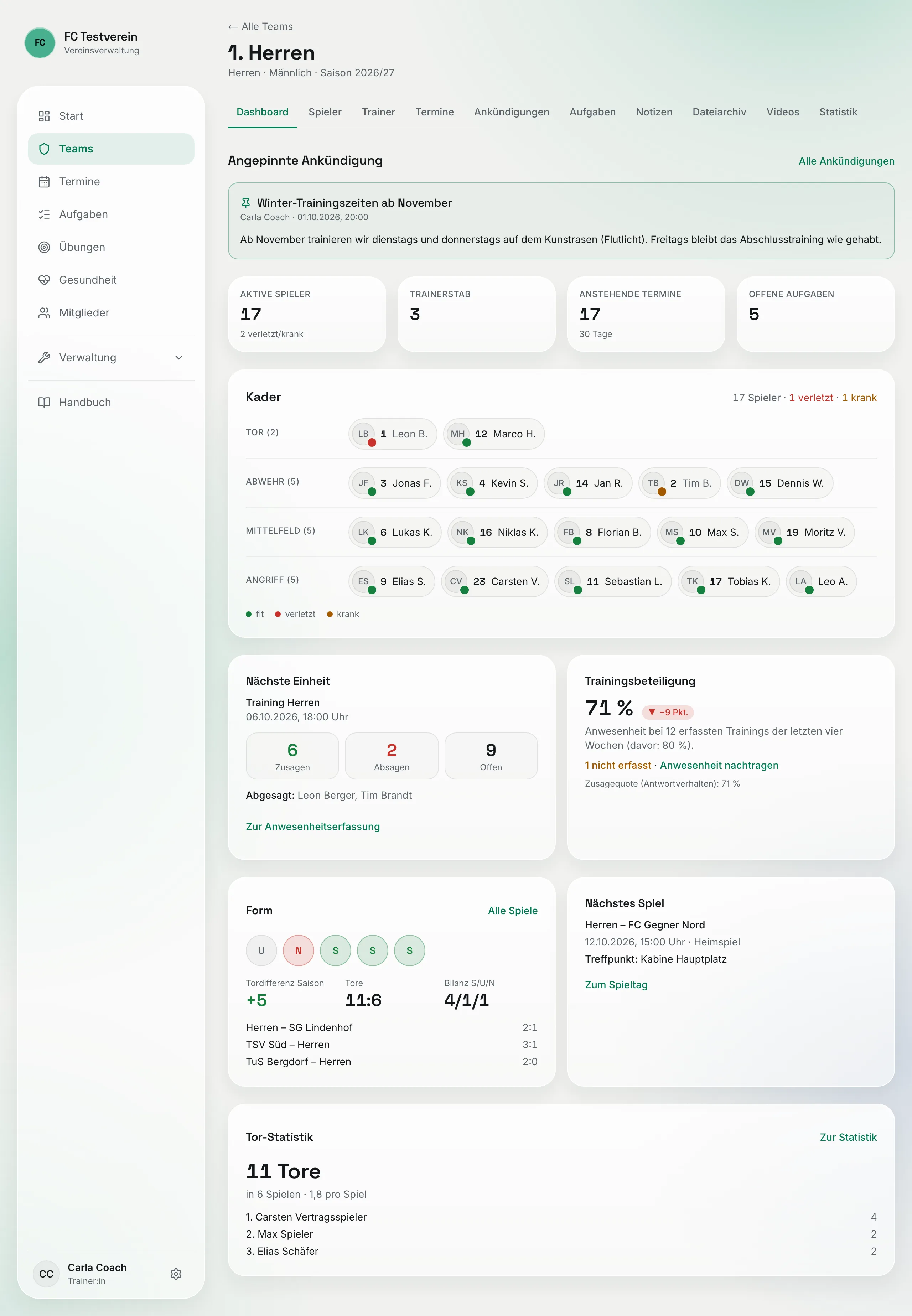Click the 2 Absagen box
This screenshot has height=1316, width=912.
(392, 756)
